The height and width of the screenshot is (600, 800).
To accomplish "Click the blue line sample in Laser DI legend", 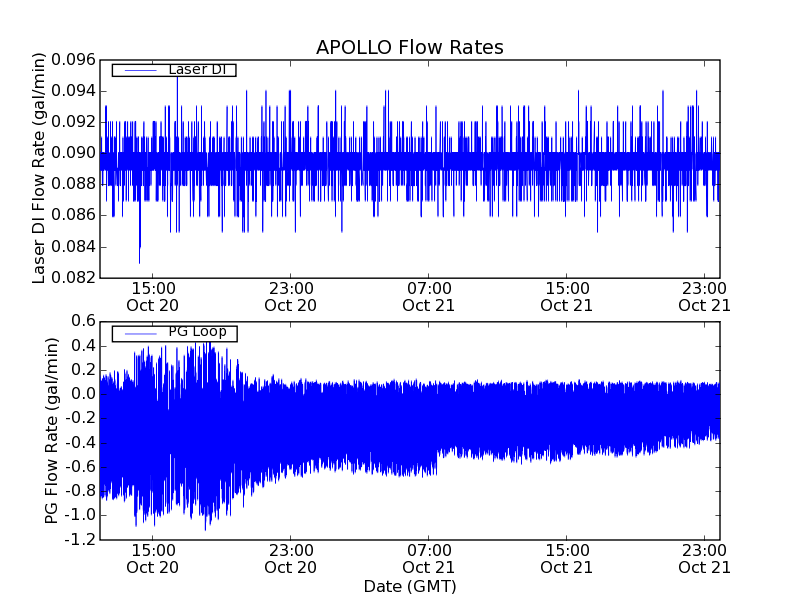I will pyautogui.click(x=137, y=70).
